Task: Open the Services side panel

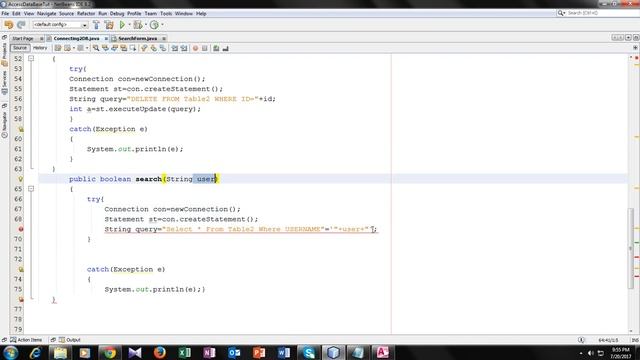Action: (4, 82)
